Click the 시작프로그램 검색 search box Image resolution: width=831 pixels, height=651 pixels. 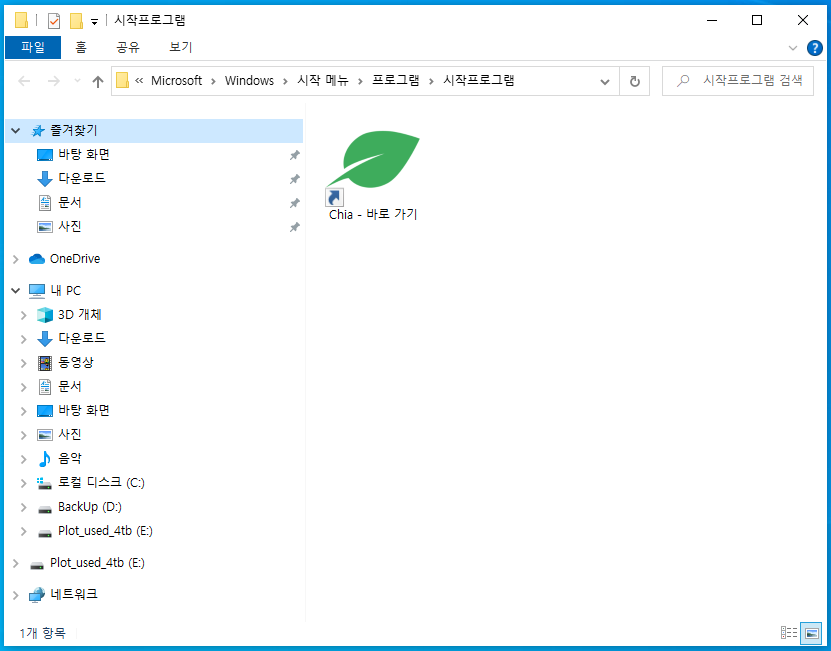738,81
